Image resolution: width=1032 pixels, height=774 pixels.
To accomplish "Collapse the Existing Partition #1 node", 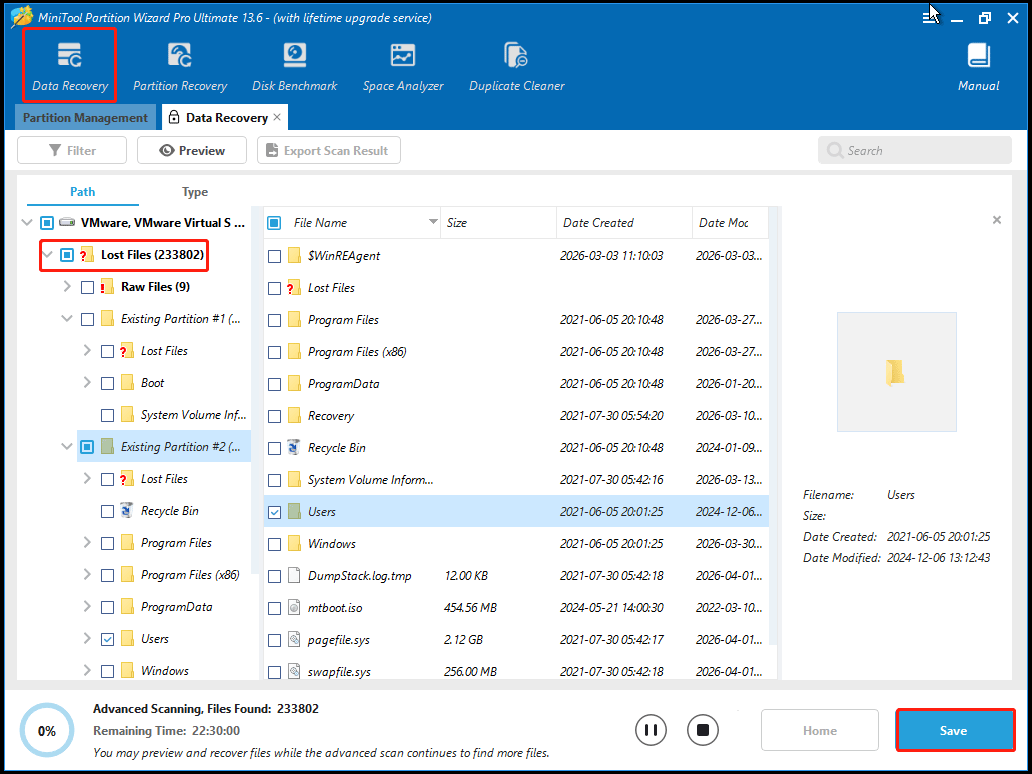I will pyautogui.click(x=66, y=319).
